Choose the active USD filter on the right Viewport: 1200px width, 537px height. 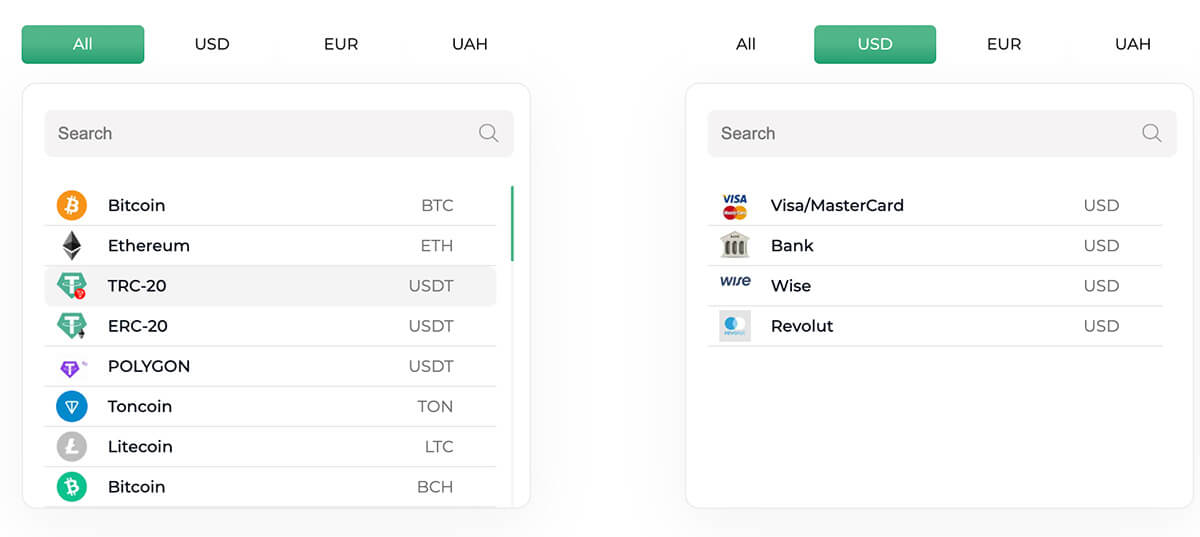coord(875,44)
